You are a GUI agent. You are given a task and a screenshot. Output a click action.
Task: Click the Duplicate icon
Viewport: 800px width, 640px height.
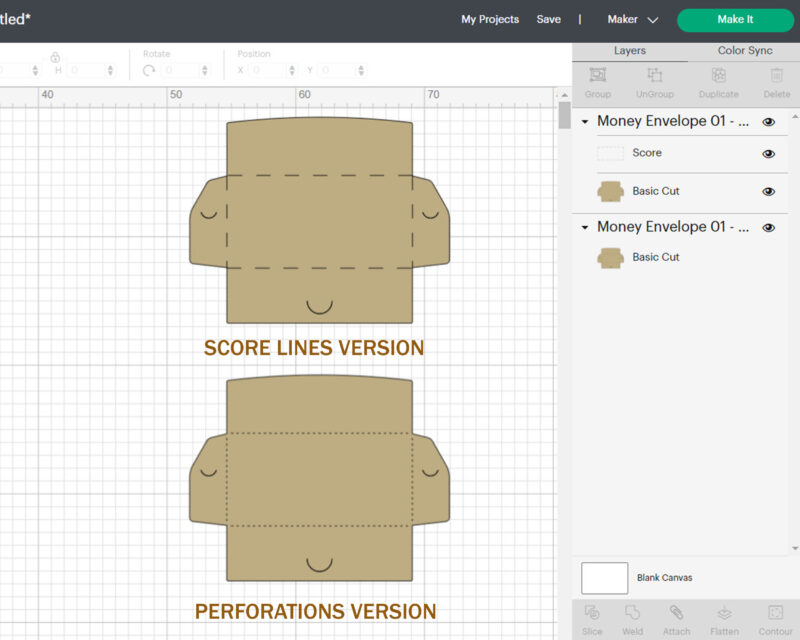tap(718, 76)
